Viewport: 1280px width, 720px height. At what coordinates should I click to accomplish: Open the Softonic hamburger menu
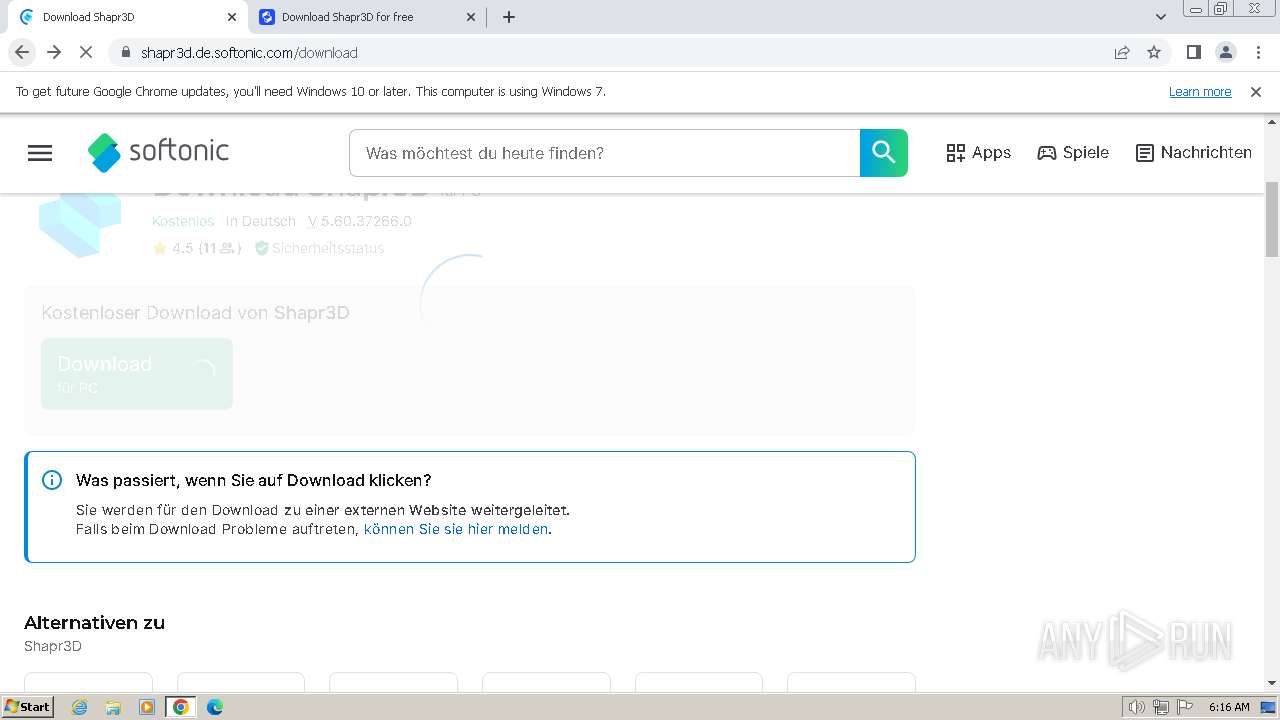tap(40, 153)
